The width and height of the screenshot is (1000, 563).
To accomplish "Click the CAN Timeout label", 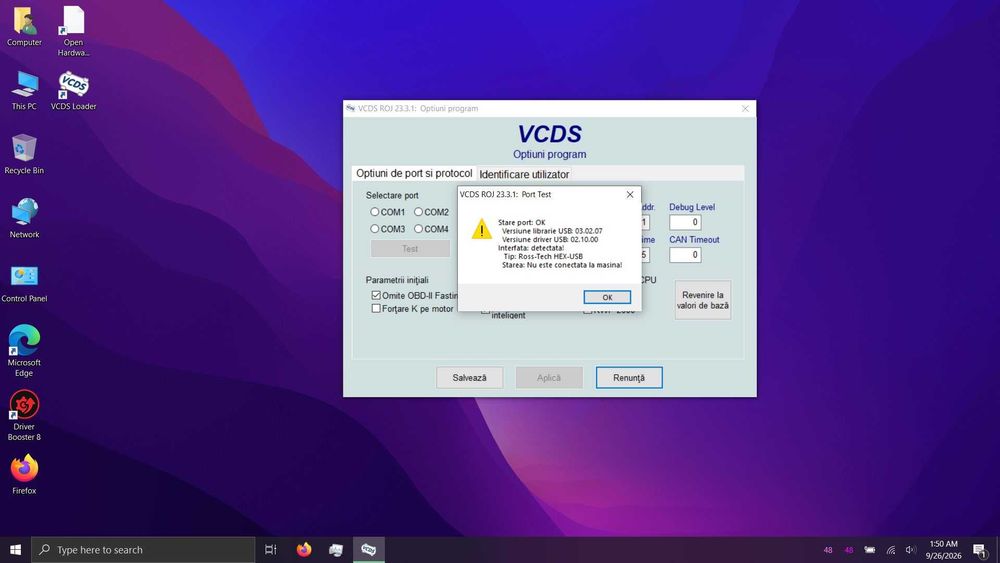I will tap(694, 240).
